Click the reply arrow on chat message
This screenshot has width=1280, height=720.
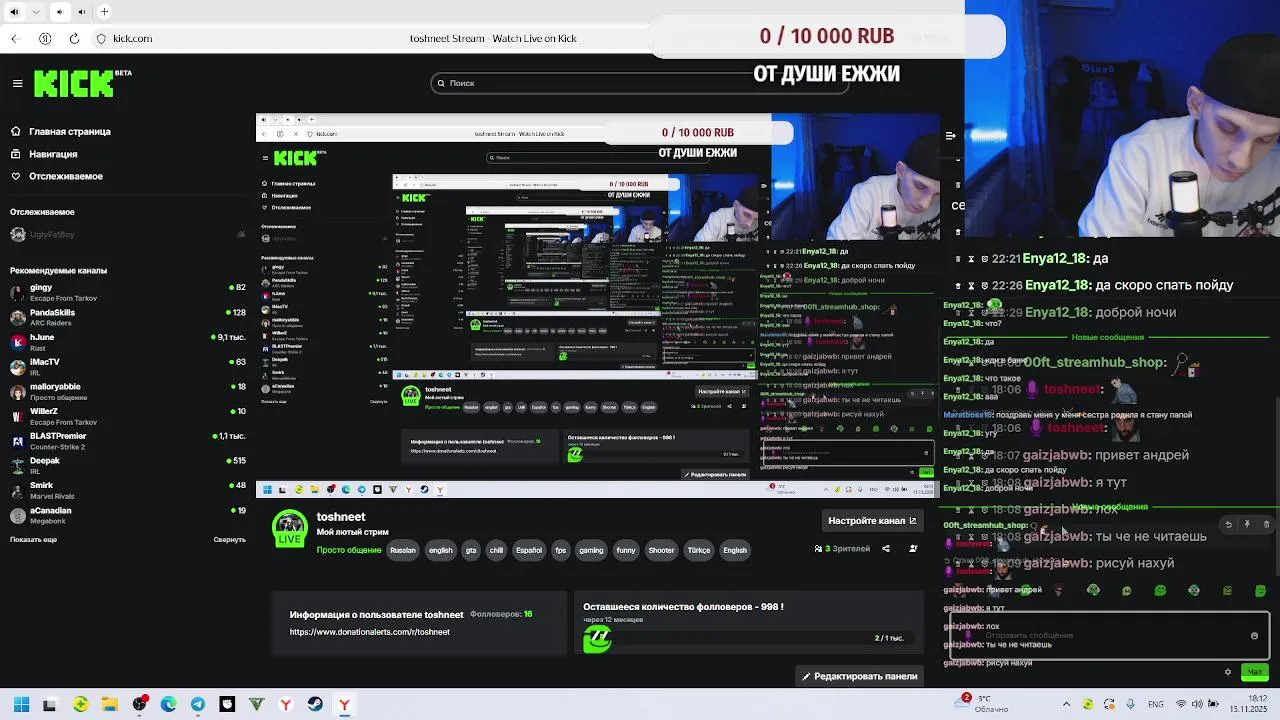pos(1228,524)
